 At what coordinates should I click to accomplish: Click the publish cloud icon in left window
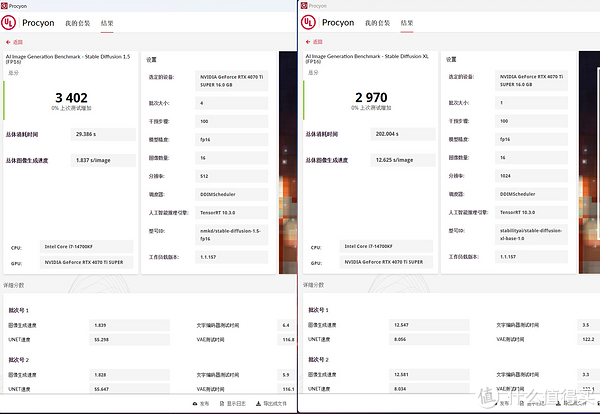click(x=194, y=403)
